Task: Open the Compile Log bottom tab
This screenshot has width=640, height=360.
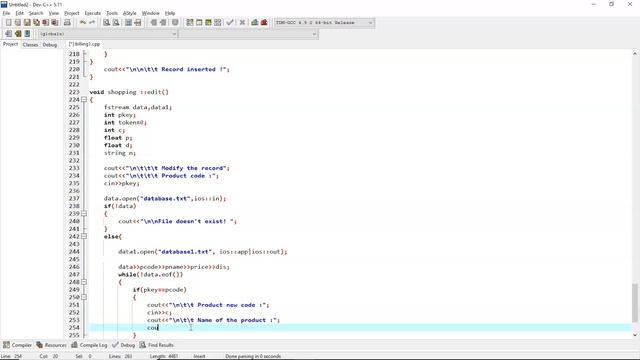Action: tap(89, 345)
